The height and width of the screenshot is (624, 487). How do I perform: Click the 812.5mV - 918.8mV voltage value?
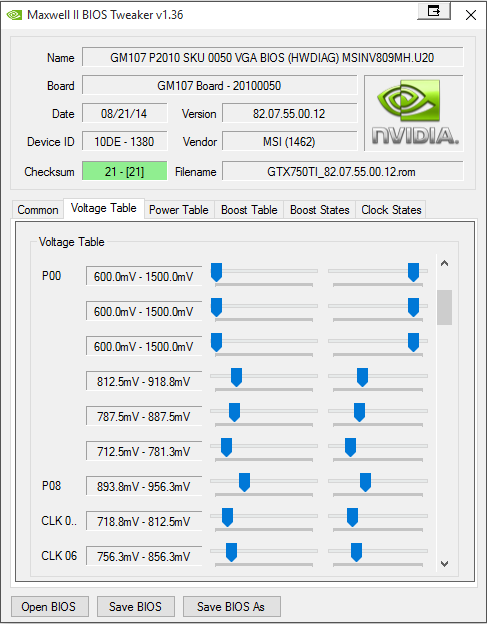[144, 381]
